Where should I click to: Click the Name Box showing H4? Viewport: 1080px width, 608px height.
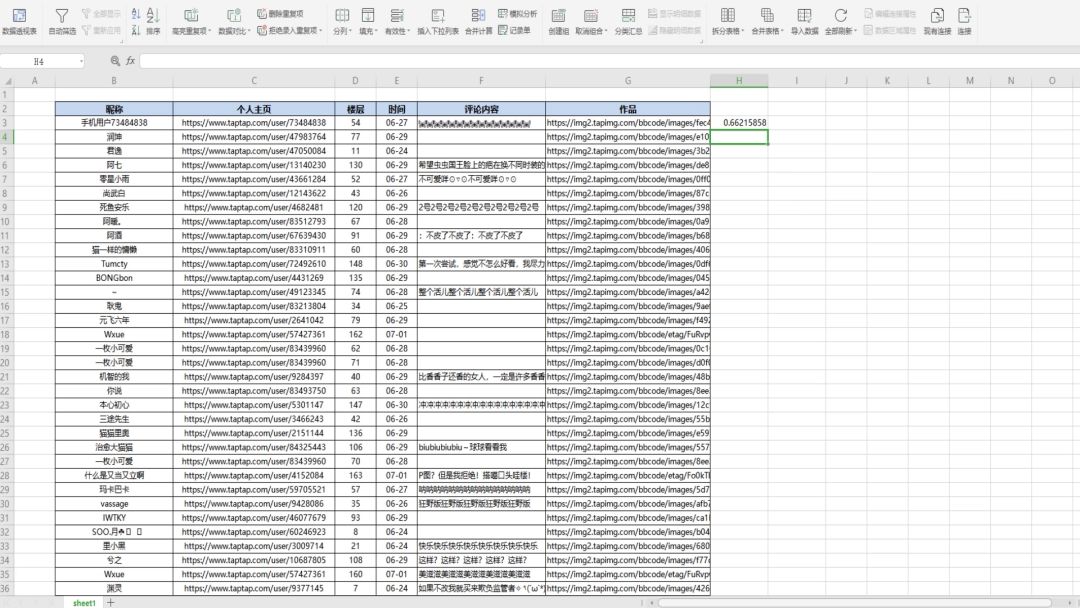40,61
